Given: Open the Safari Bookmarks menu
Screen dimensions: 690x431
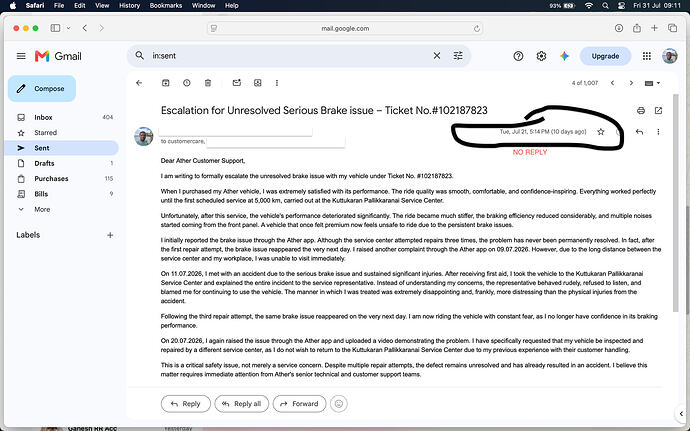Looking at the screenshot, I should point(166,5).
